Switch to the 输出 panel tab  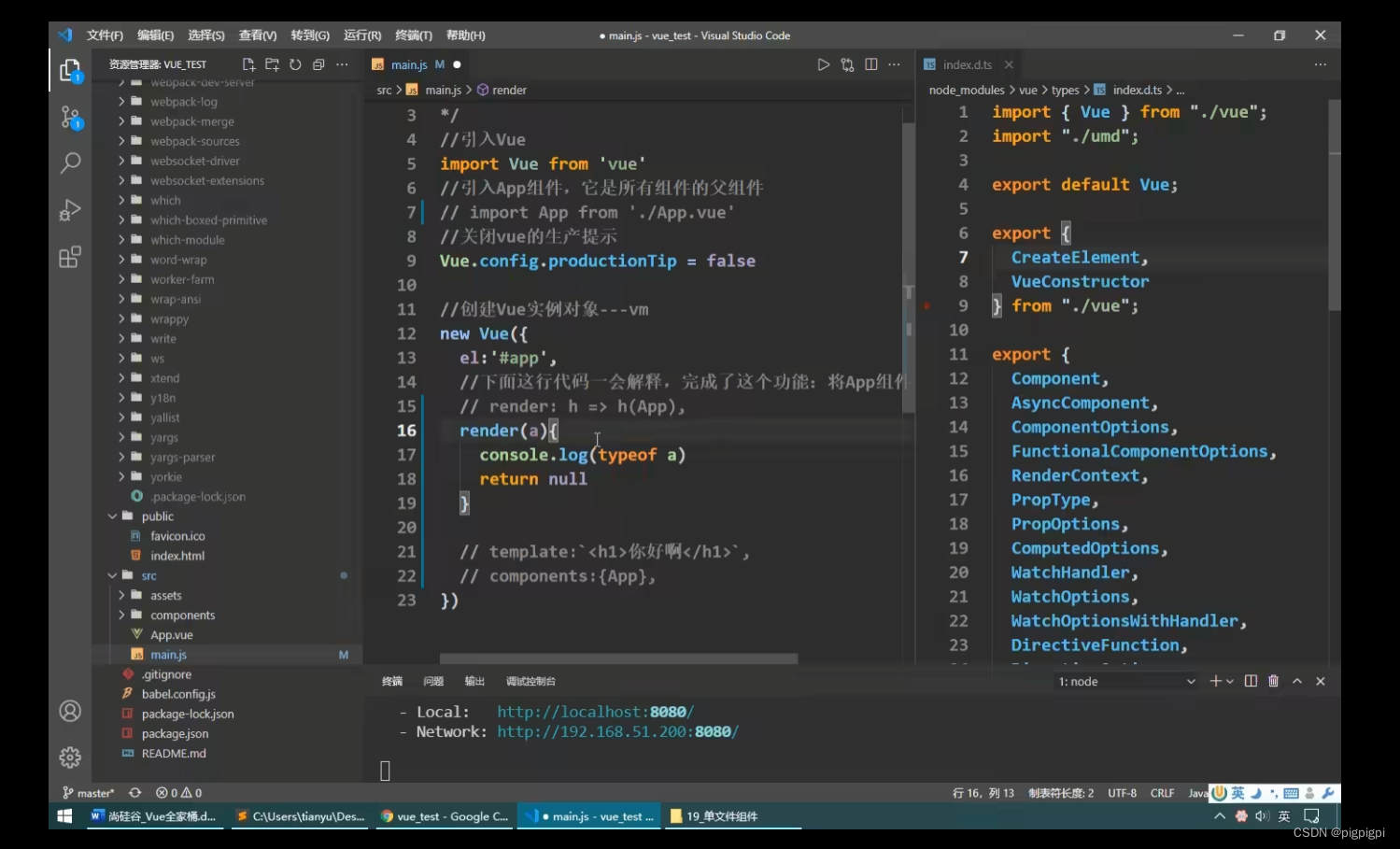coord(474,681)
